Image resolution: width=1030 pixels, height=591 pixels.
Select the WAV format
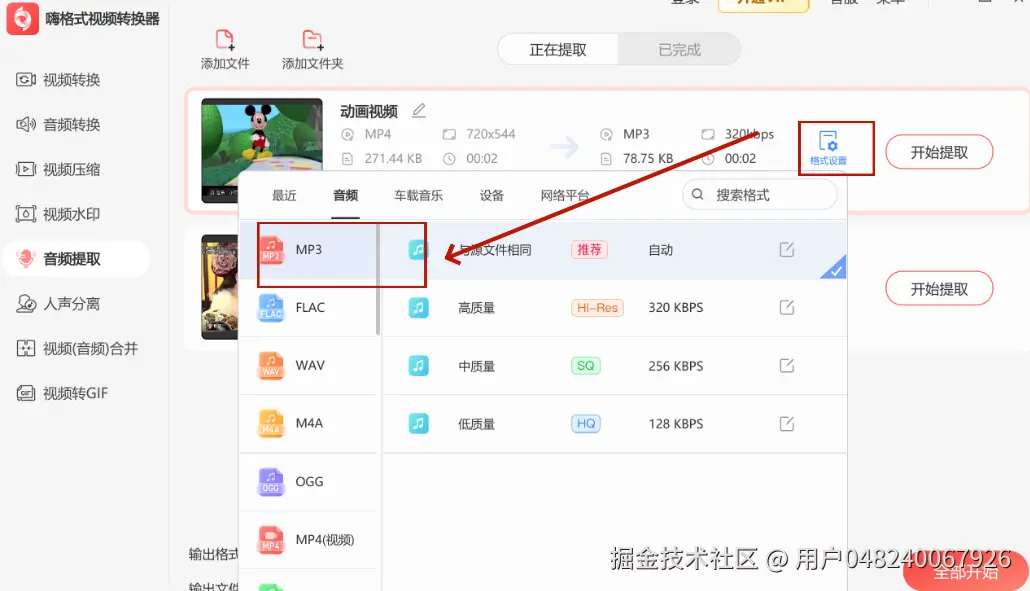pos(307,366)
